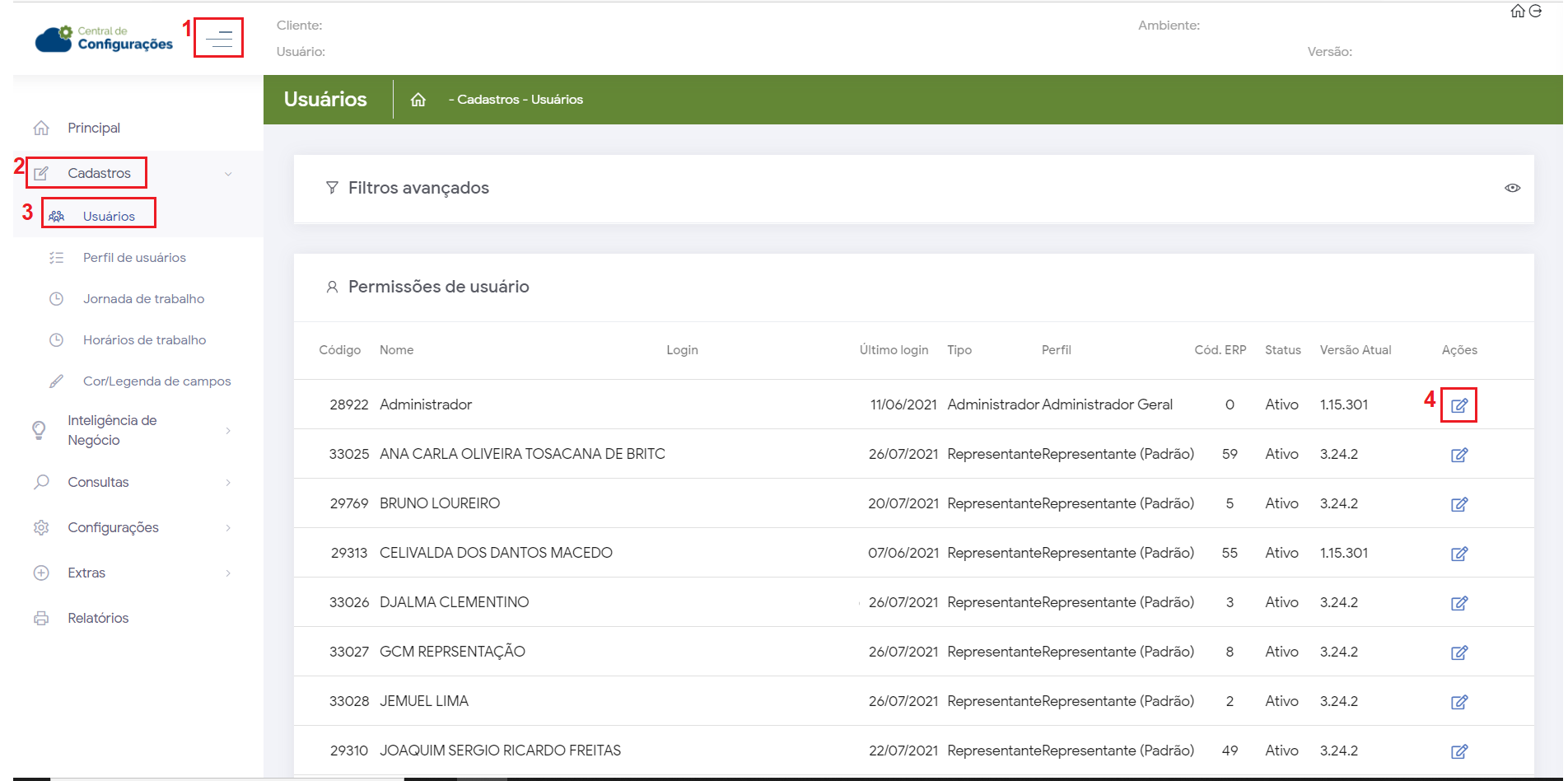1568x781 pixels.
Task: Toggle advanced filters visibility eye icon
Action: tap(1512, 188)
